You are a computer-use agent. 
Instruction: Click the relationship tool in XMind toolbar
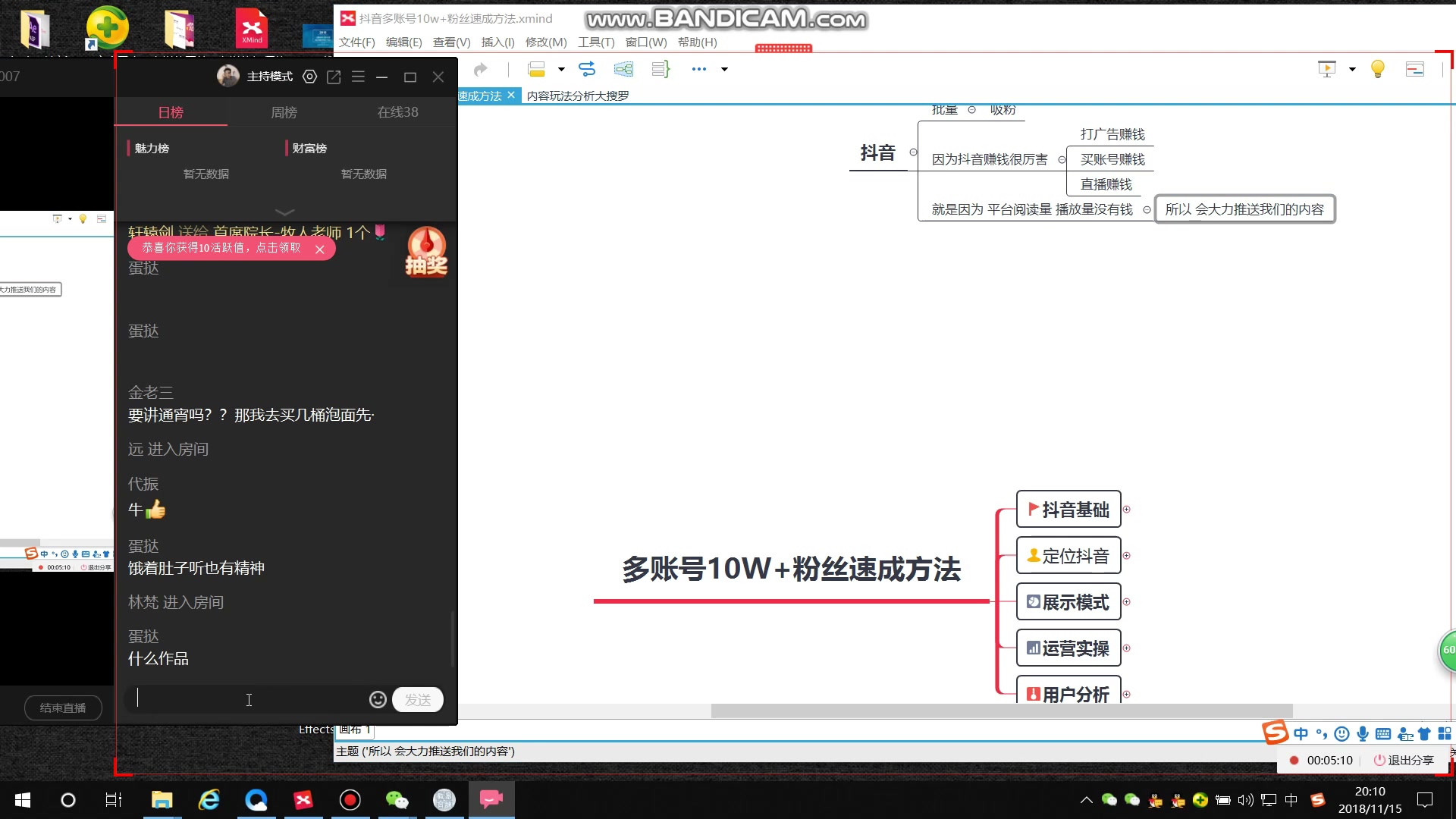(x=587, y=69)
